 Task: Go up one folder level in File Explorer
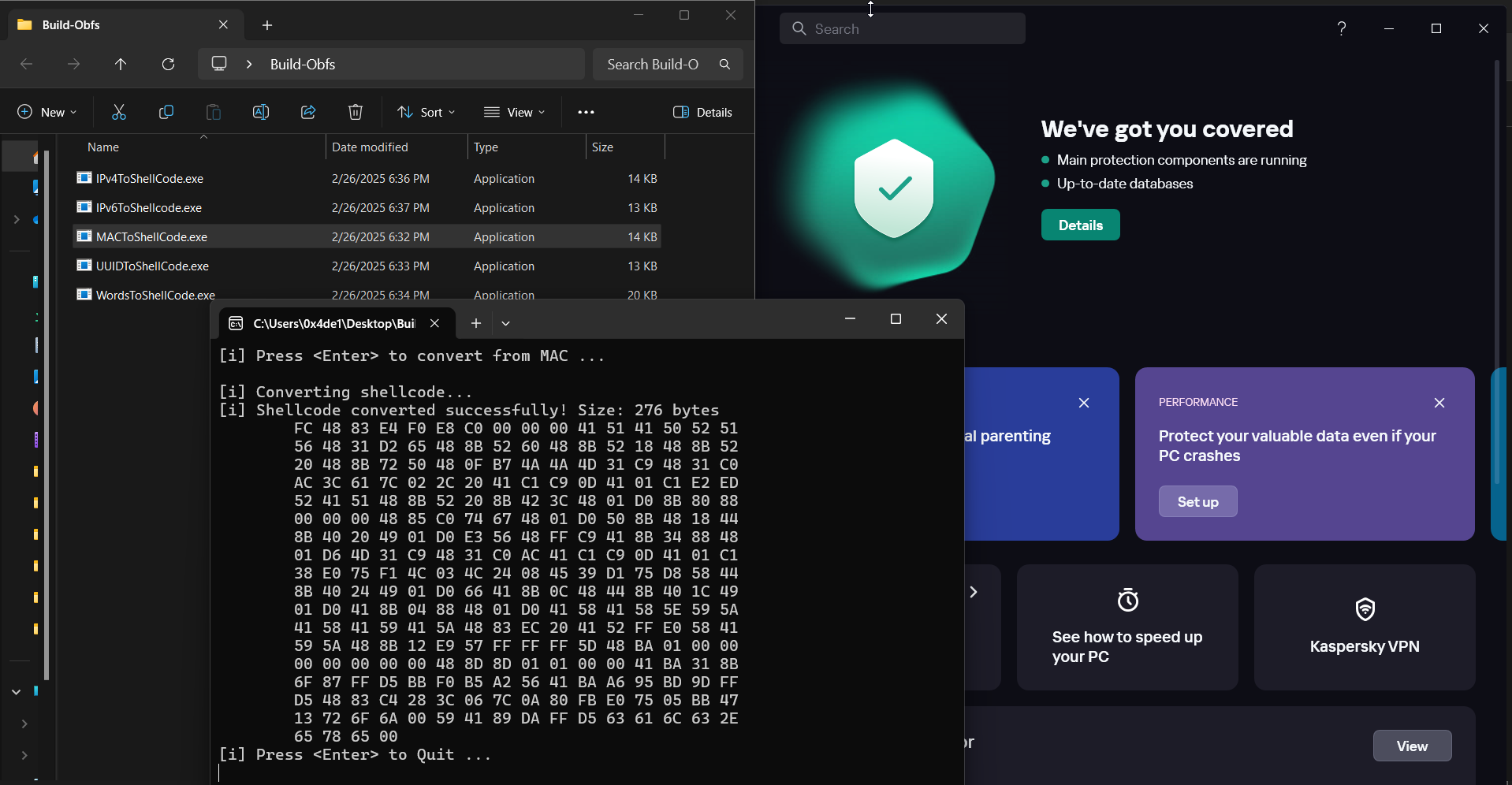121,64
